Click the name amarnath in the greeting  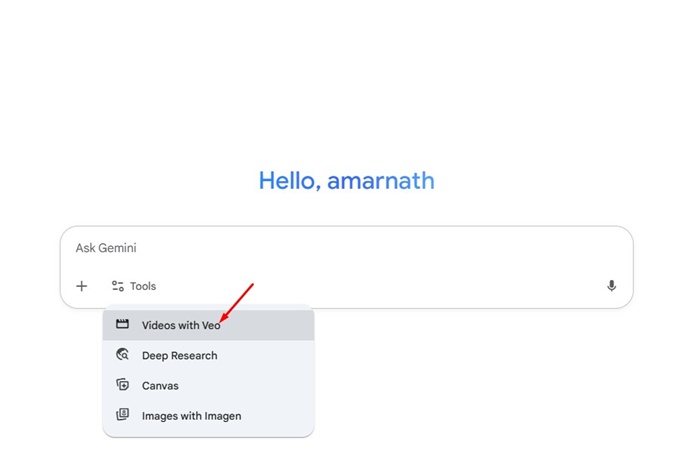[x=381, y=181]
